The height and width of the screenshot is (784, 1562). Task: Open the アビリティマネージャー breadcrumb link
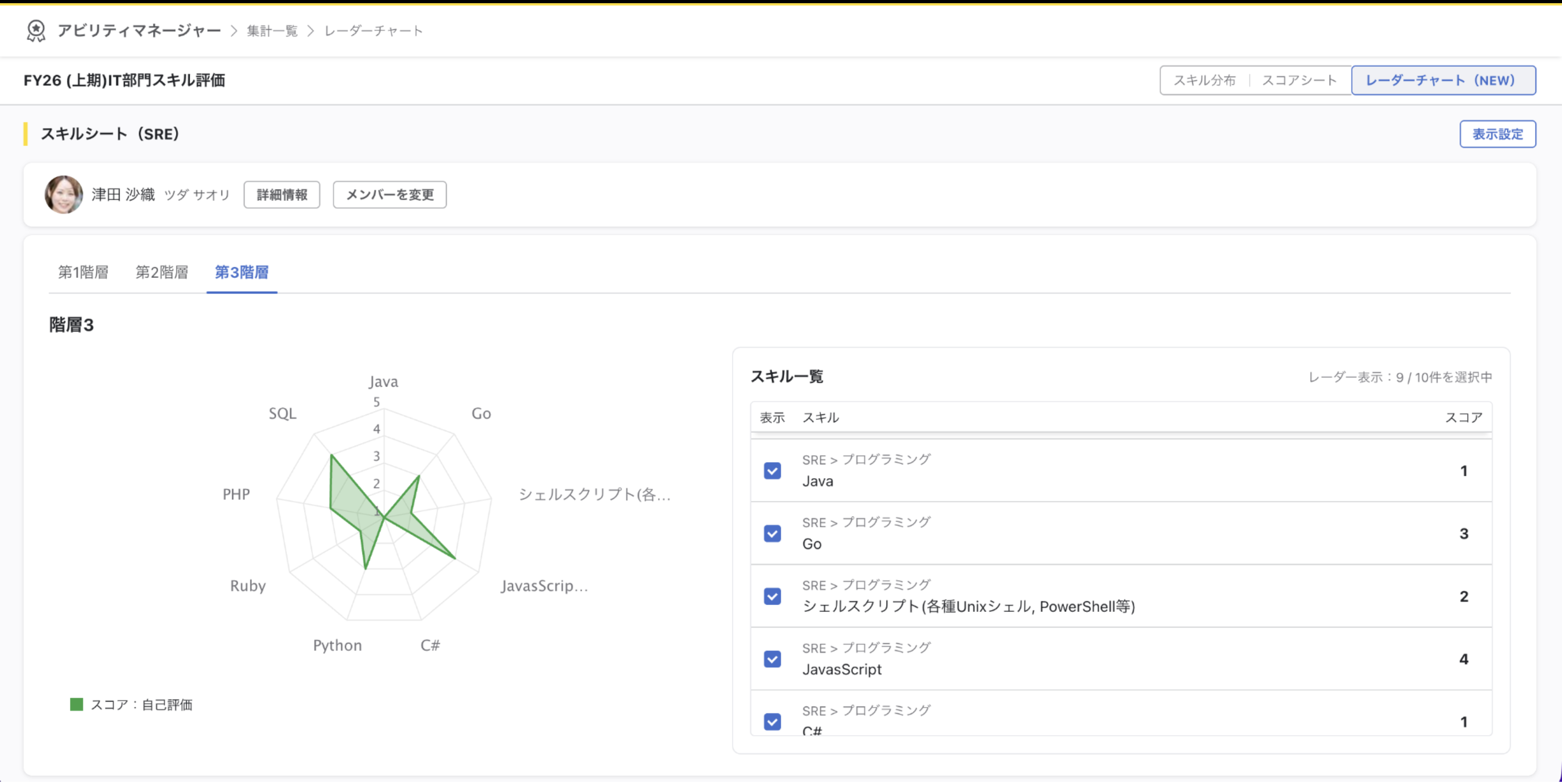139,30
